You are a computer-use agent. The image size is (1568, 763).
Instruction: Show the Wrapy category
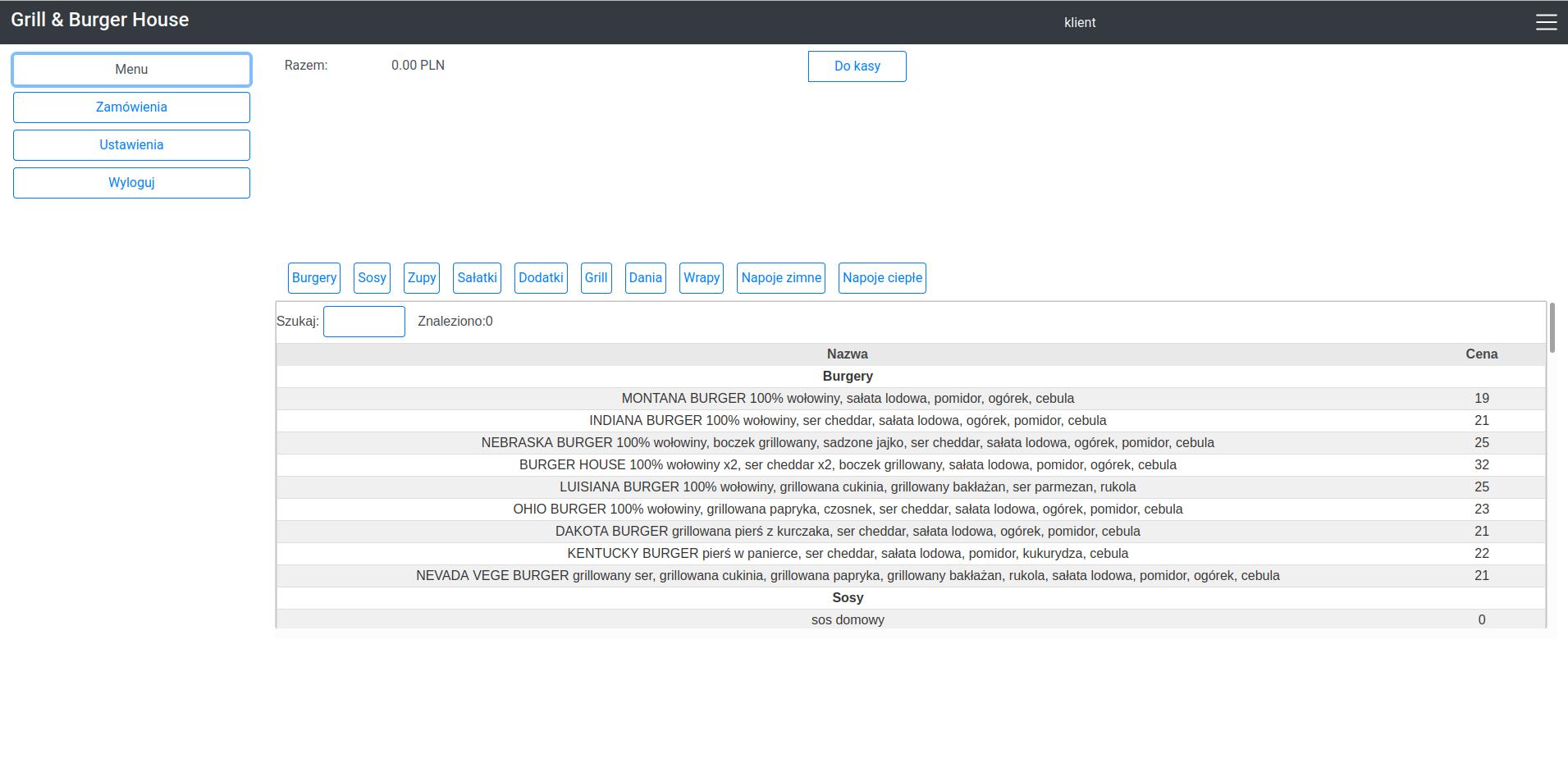[x=702, y=278]
